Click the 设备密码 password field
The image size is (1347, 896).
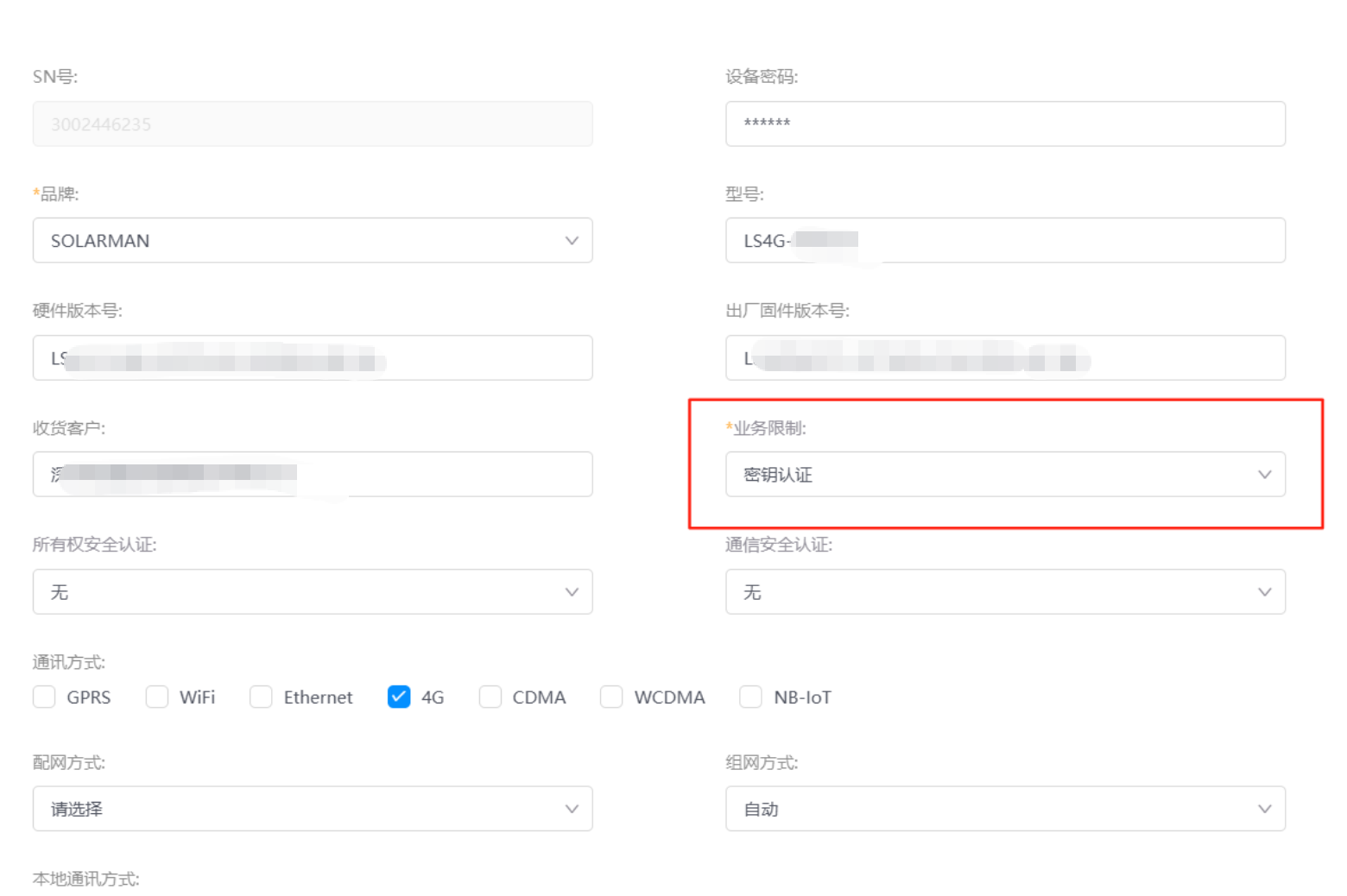(1005, 124)
